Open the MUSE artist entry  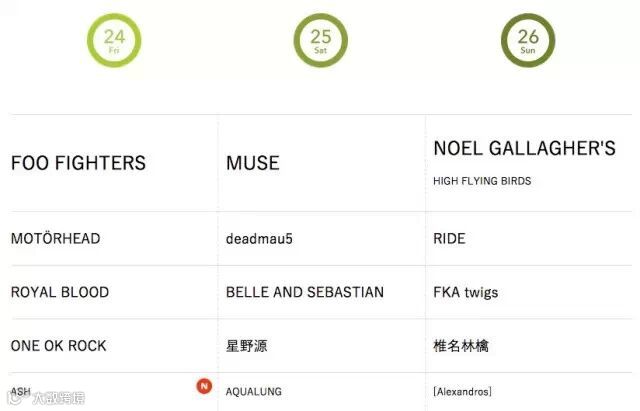click(253, 163)
